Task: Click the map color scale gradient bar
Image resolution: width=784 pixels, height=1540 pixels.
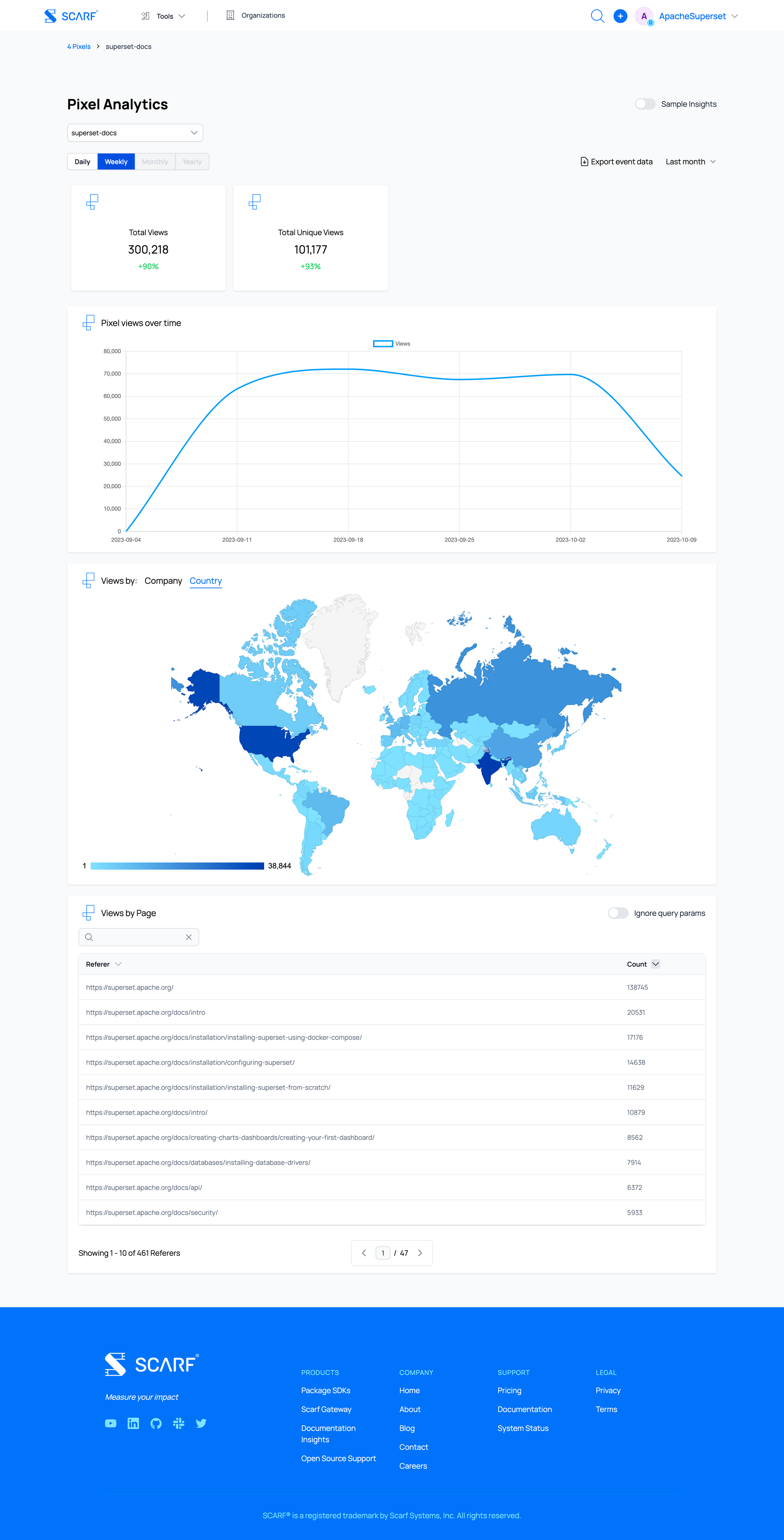Action: point(177,866)
